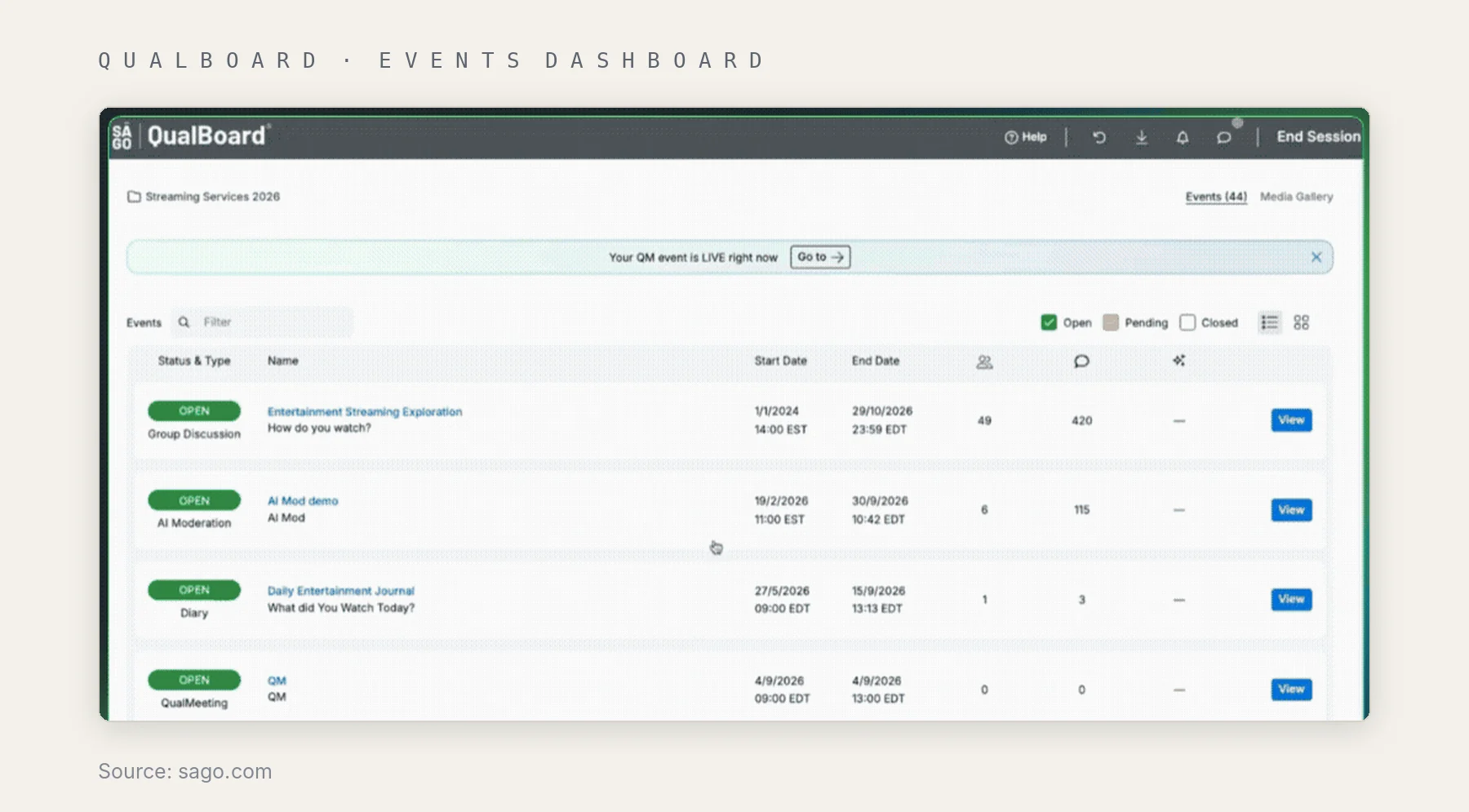Viewport: 1469px width, 812px height.
Task: Click the Sago QualBoard logo
Action: point(190,135)
